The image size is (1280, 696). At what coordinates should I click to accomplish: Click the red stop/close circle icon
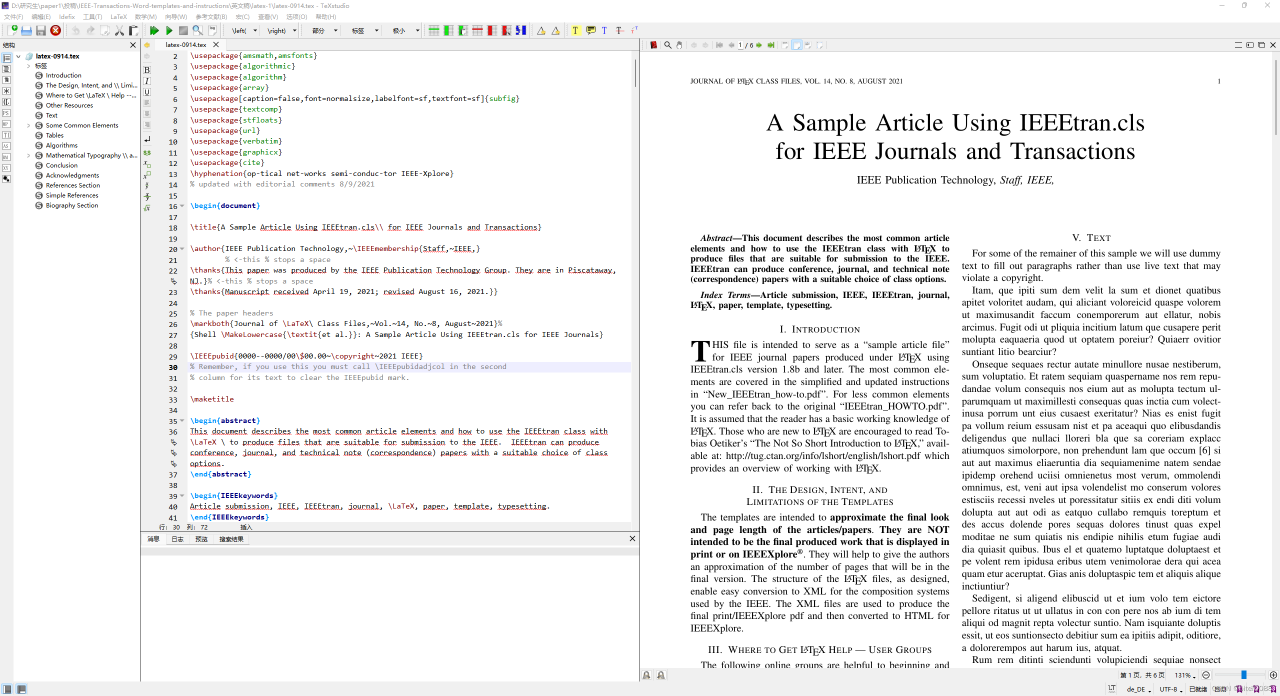[x=56, y=31]
